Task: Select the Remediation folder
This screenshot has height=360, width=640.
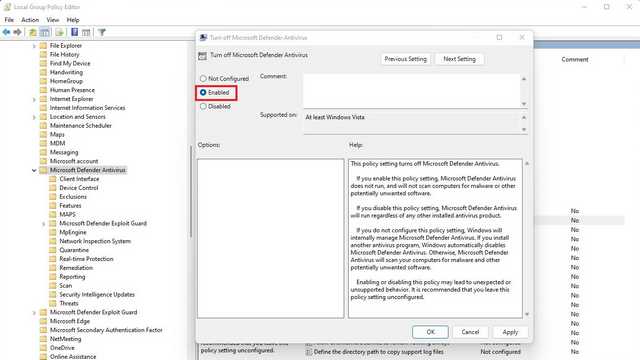Action: (76, 268)
